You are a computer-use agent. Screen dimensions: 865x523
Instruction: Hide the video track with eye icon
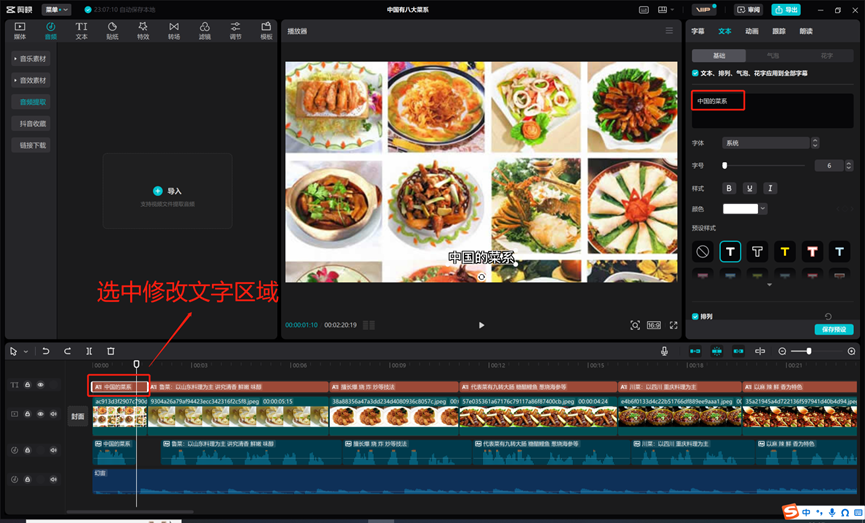pos(40,414)
